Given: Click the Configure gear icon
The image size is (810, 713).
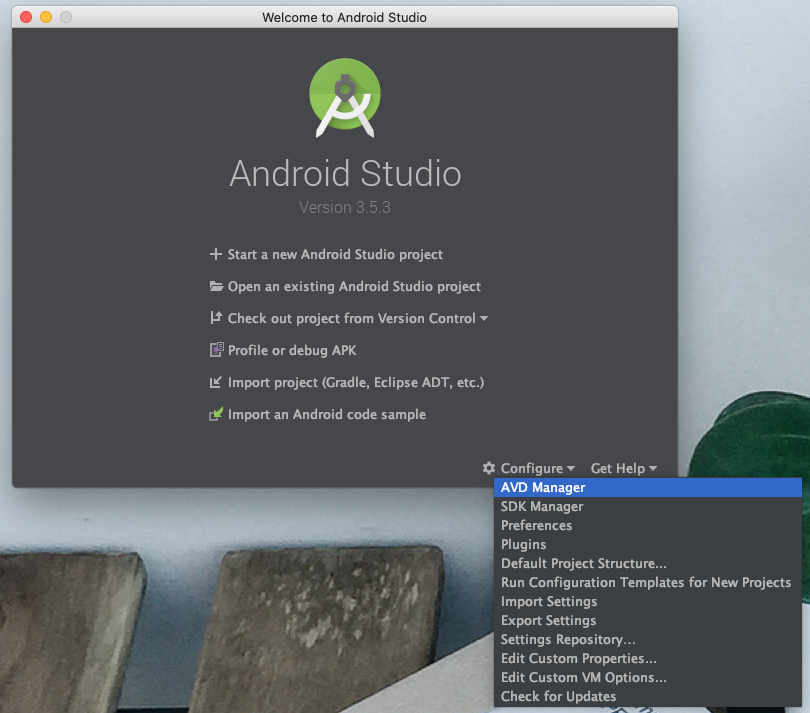Looking at the screenshot, I should point(489,468).
